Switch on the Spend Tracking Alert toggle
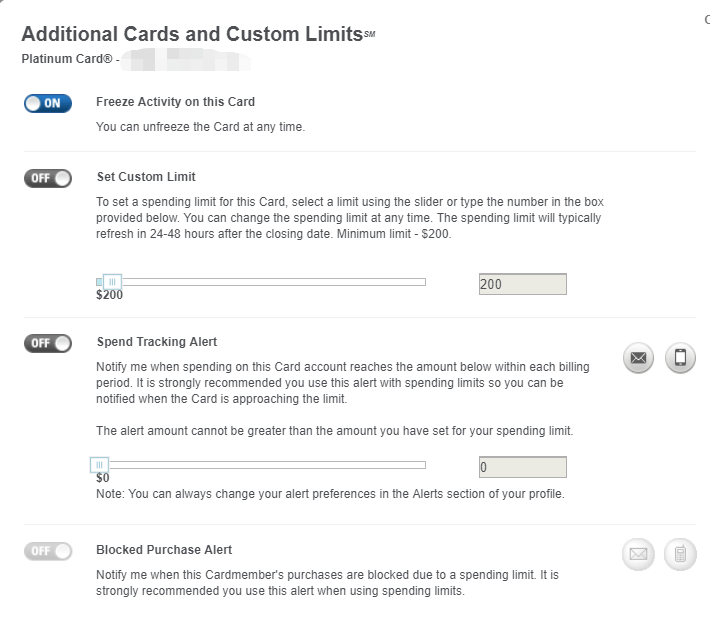The image size is (710, 617). click(48, 343)
